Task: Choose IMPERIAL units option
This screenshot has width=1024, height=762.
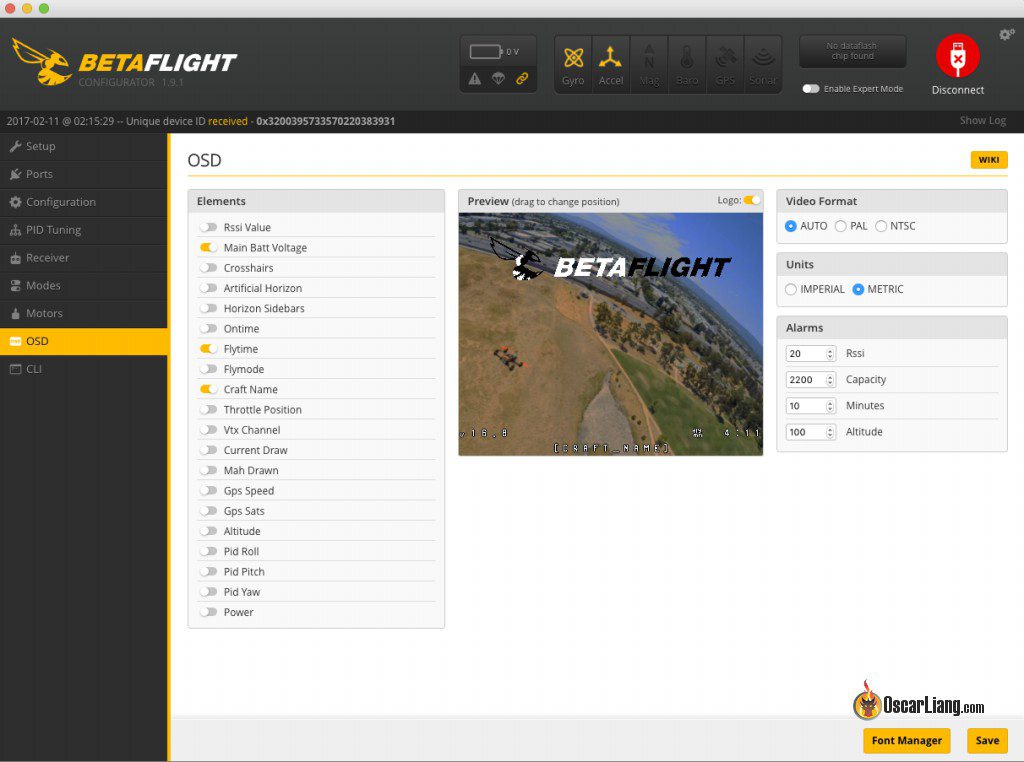Action: 791,290
